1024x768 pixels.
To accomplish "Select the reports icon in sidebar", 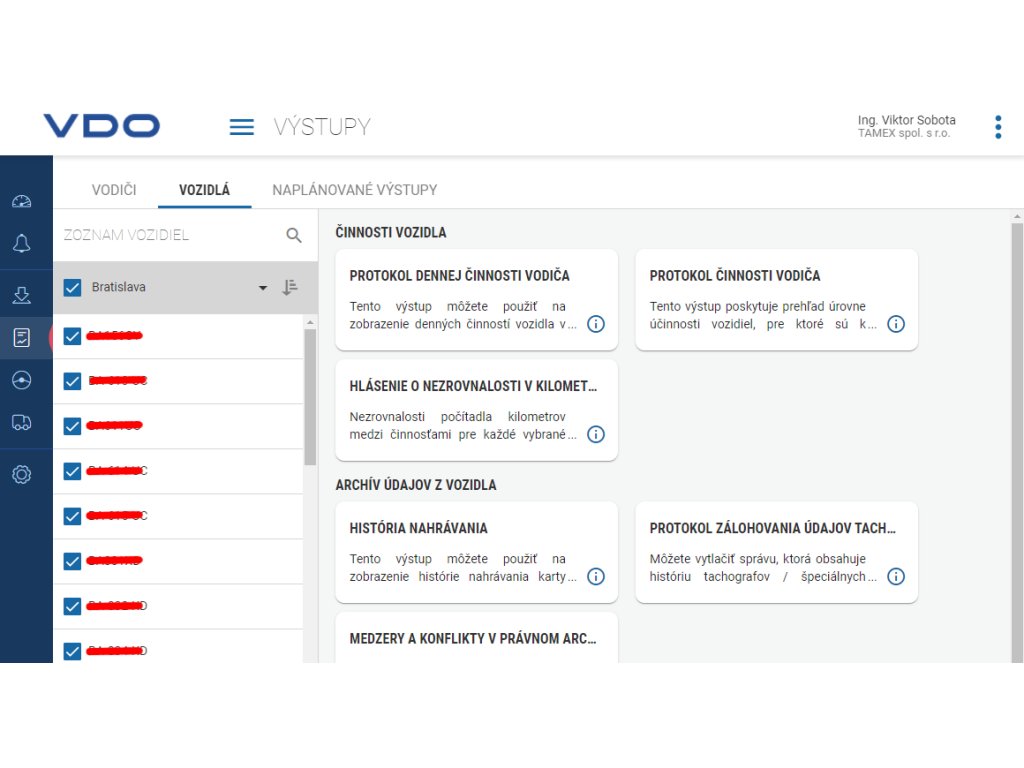I will tap(22, 338).
